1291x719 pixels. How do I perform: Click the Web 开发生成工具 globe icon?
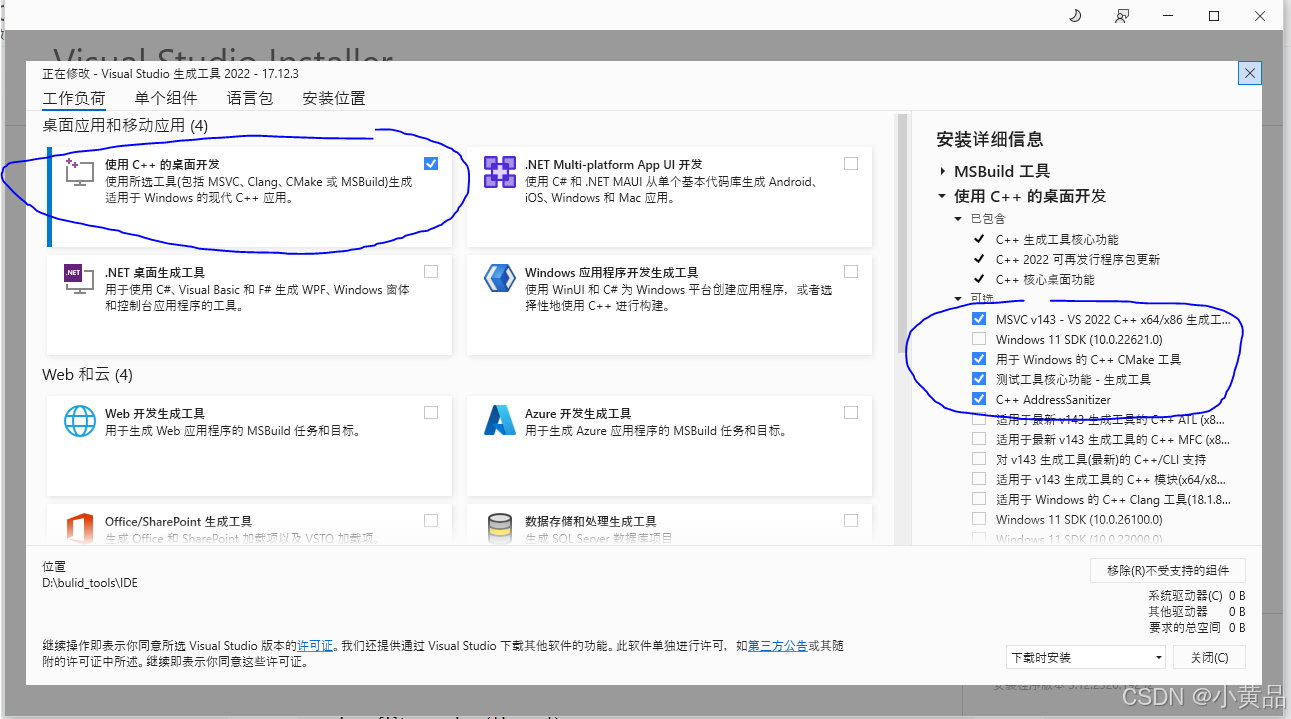pos(79,421)
